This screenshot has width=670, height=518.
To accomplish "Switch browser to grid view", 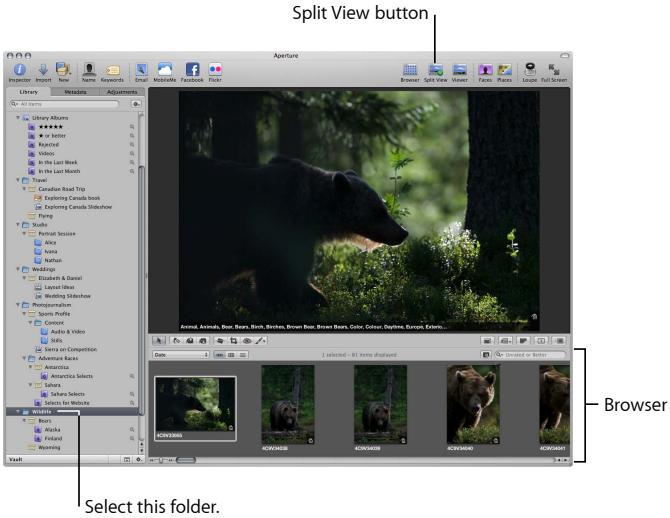I will [231, 355].
